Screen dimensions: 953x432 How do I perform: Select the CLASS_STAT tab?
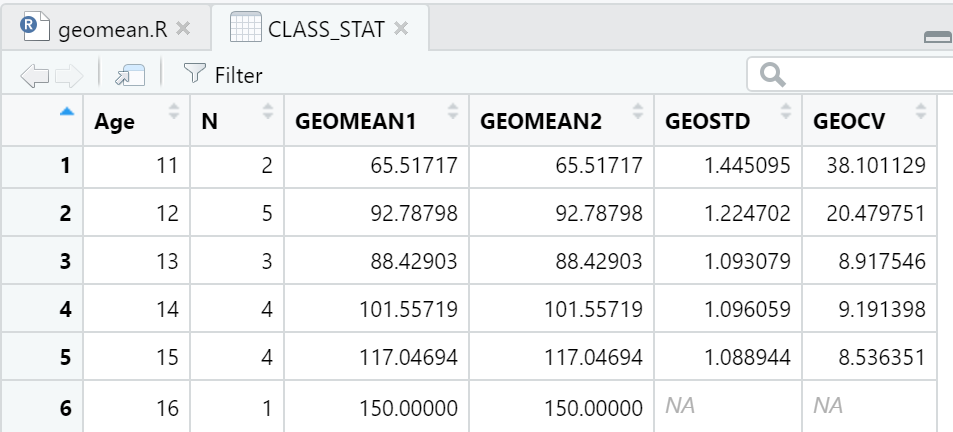(320, 28)
